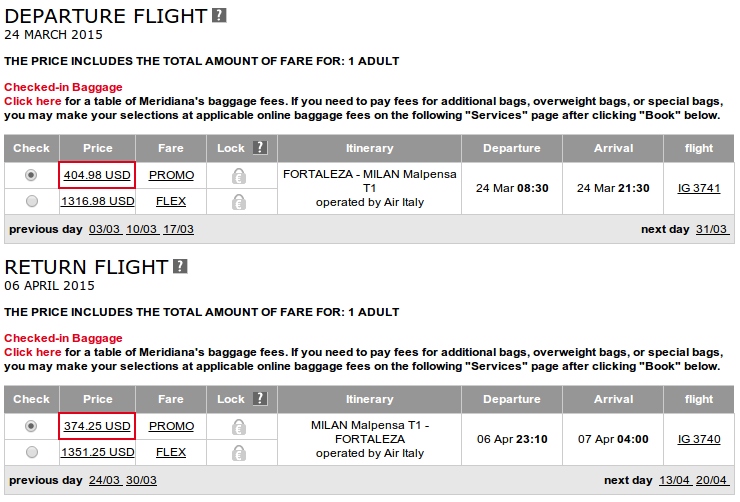Change return date to 30/03
Screen dimensions: 740x502
point(141,480)
